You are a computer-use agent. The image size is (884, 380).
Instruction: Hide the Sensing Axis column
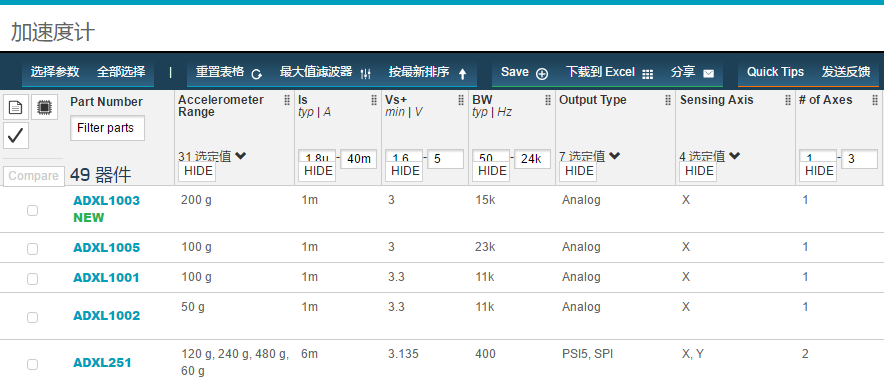click(699, 171)
